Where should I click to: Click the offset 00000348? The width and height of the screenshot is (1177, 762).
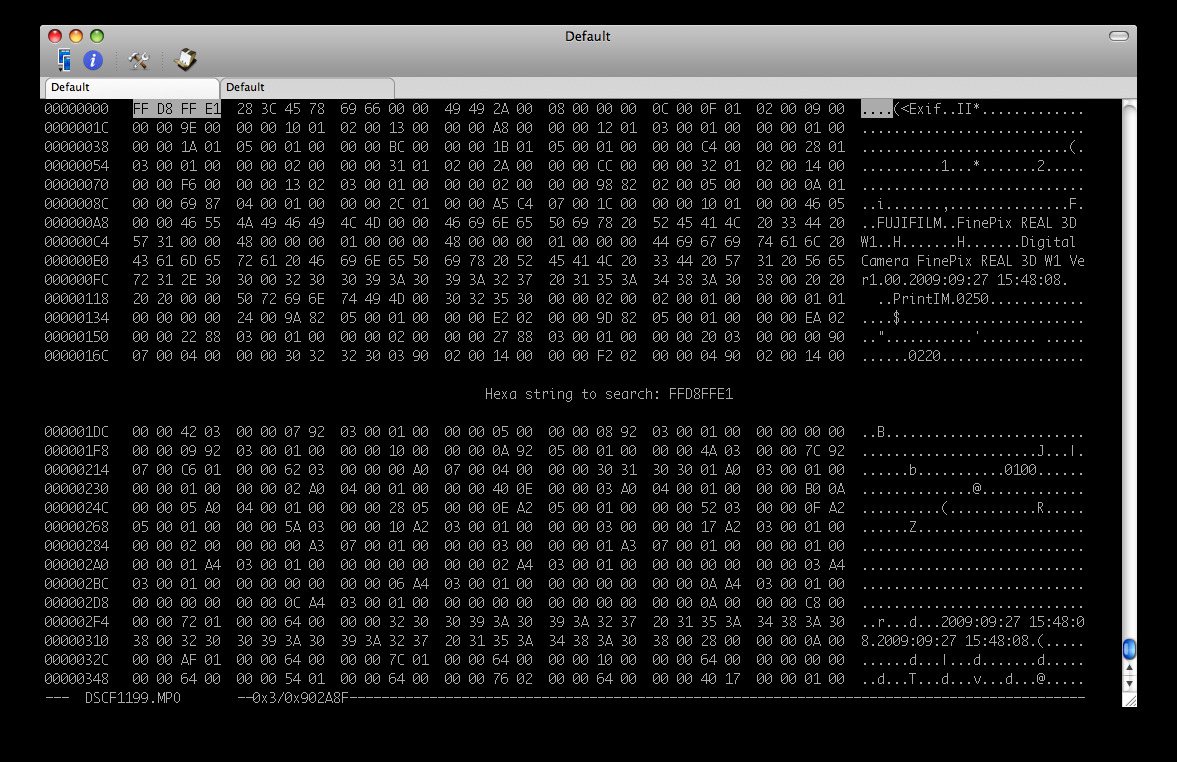coord(76,679)
